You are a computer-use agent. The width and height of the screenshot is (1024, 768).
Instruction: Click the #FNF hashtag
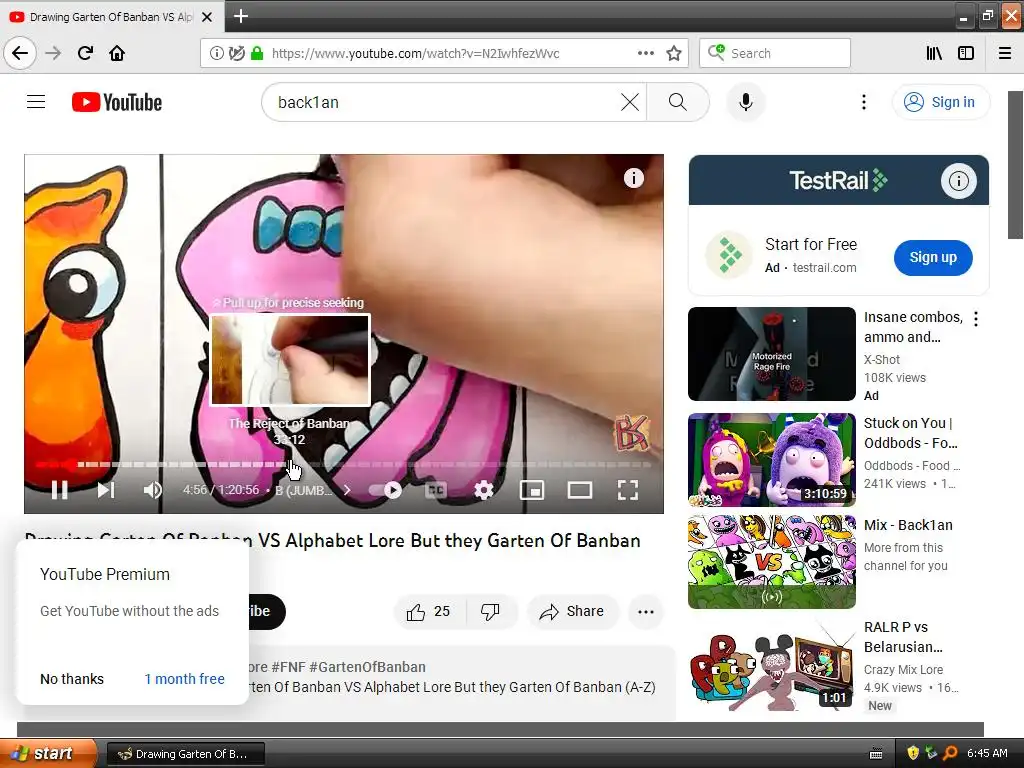click(x=287, y=667)
